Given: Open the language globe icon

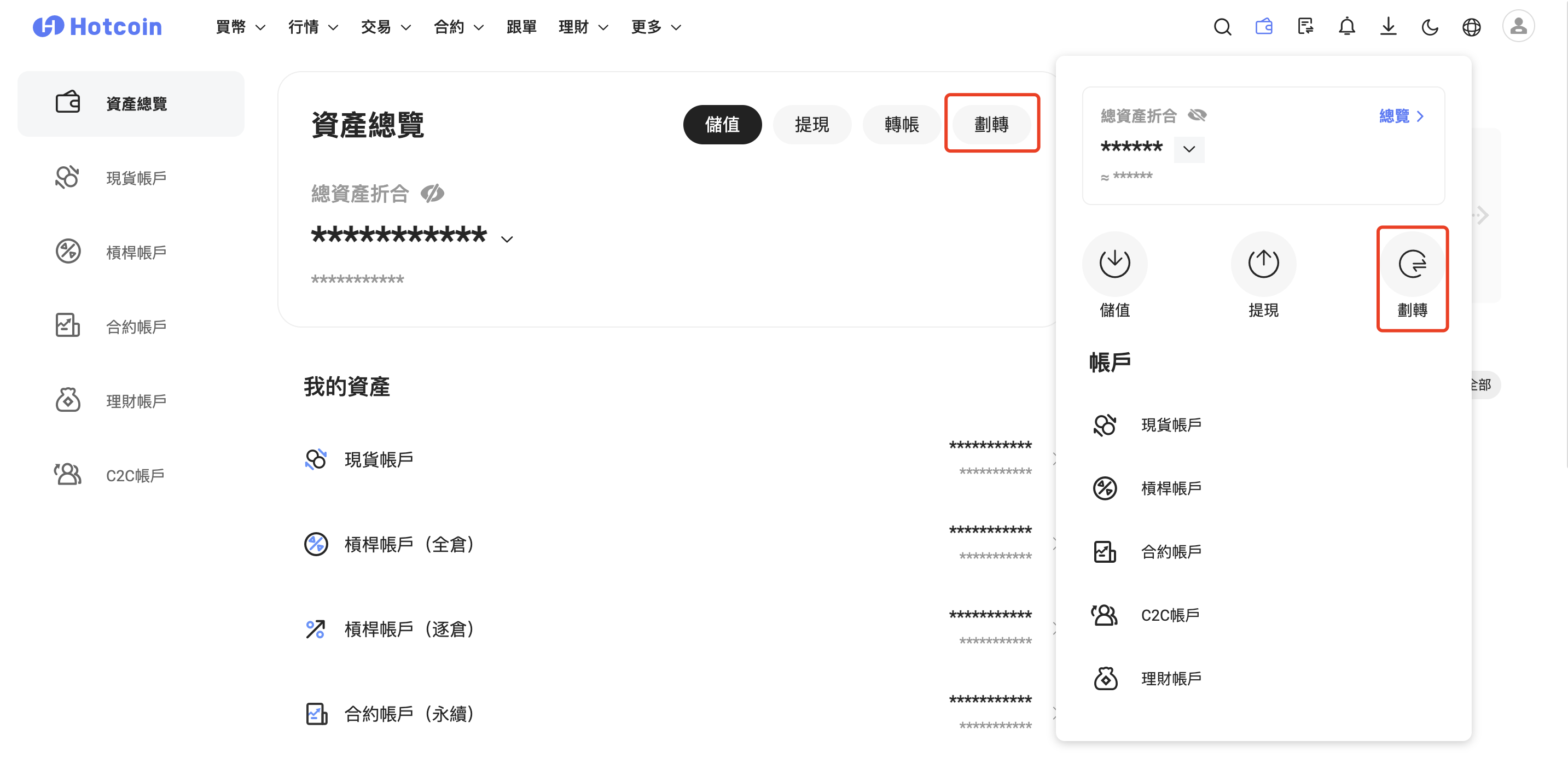Looking at the screenshot, I should click(x=1471, y=27).
